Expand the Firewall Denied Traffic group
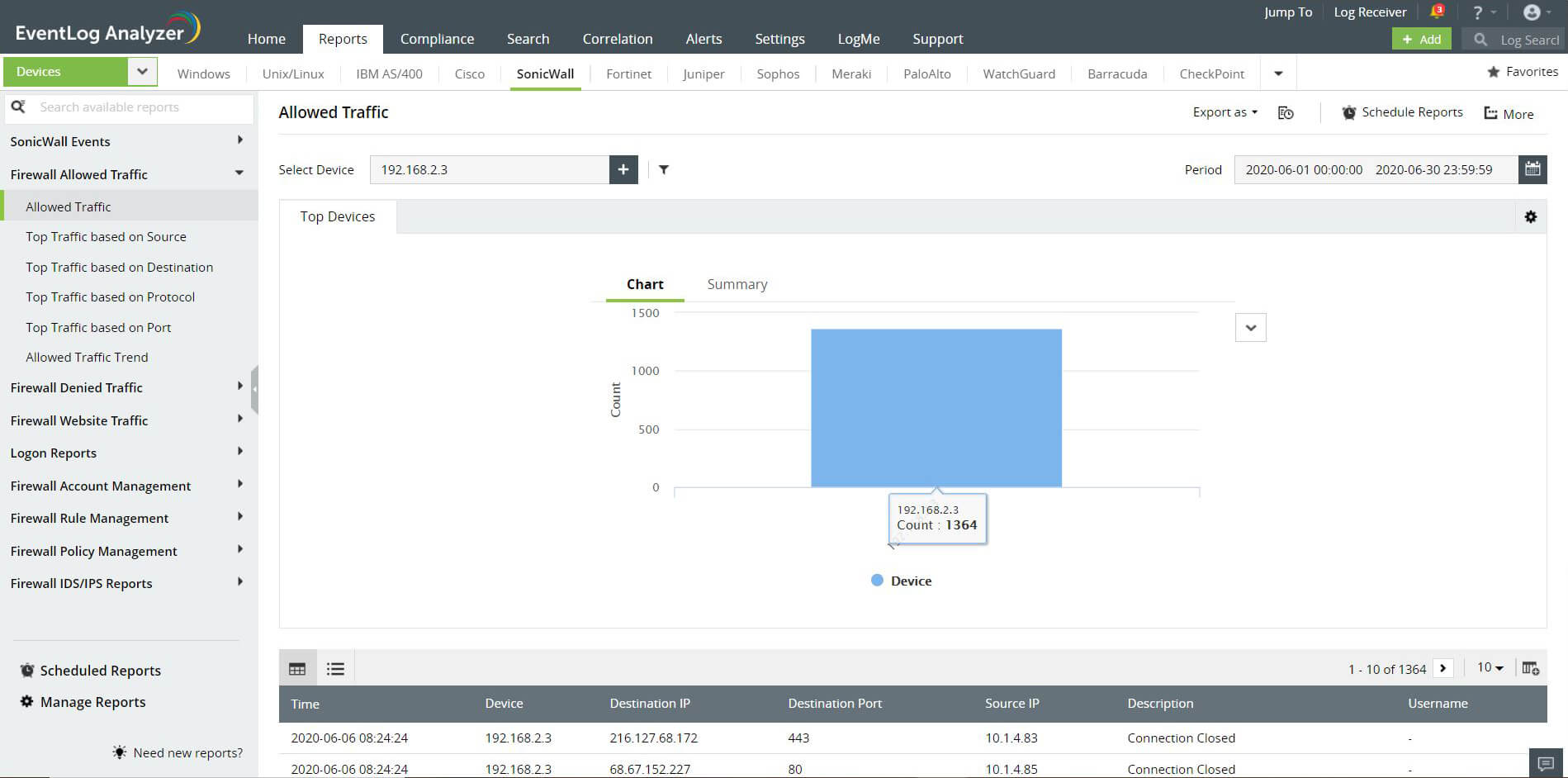Screen dimensions: 1568x778 click(239, 387)
